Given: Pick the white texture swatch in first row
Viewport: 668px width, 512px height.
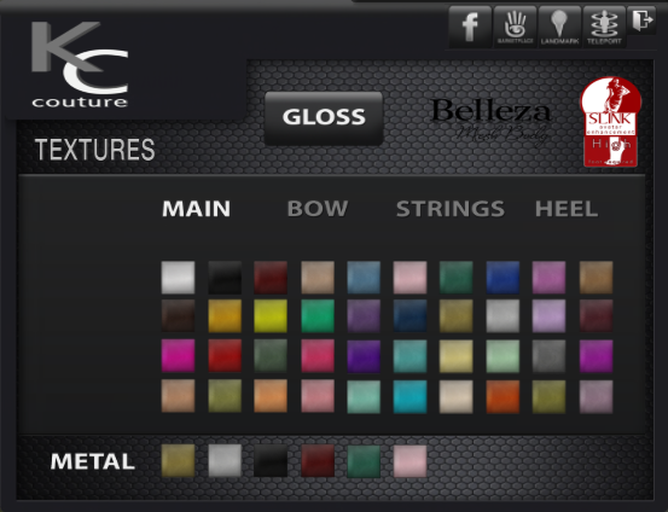Looking at the screenshot, I should (178, 278).
